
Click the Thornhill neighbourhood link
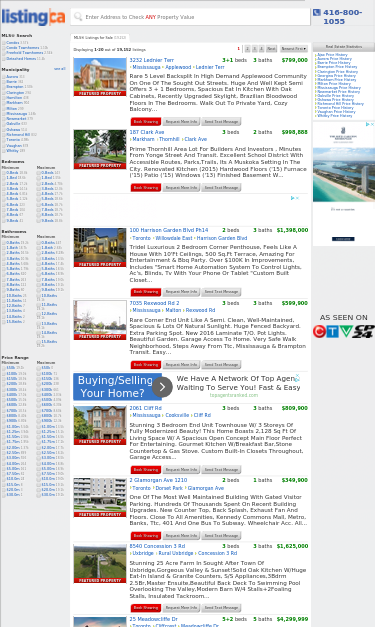tap(169, 139)
